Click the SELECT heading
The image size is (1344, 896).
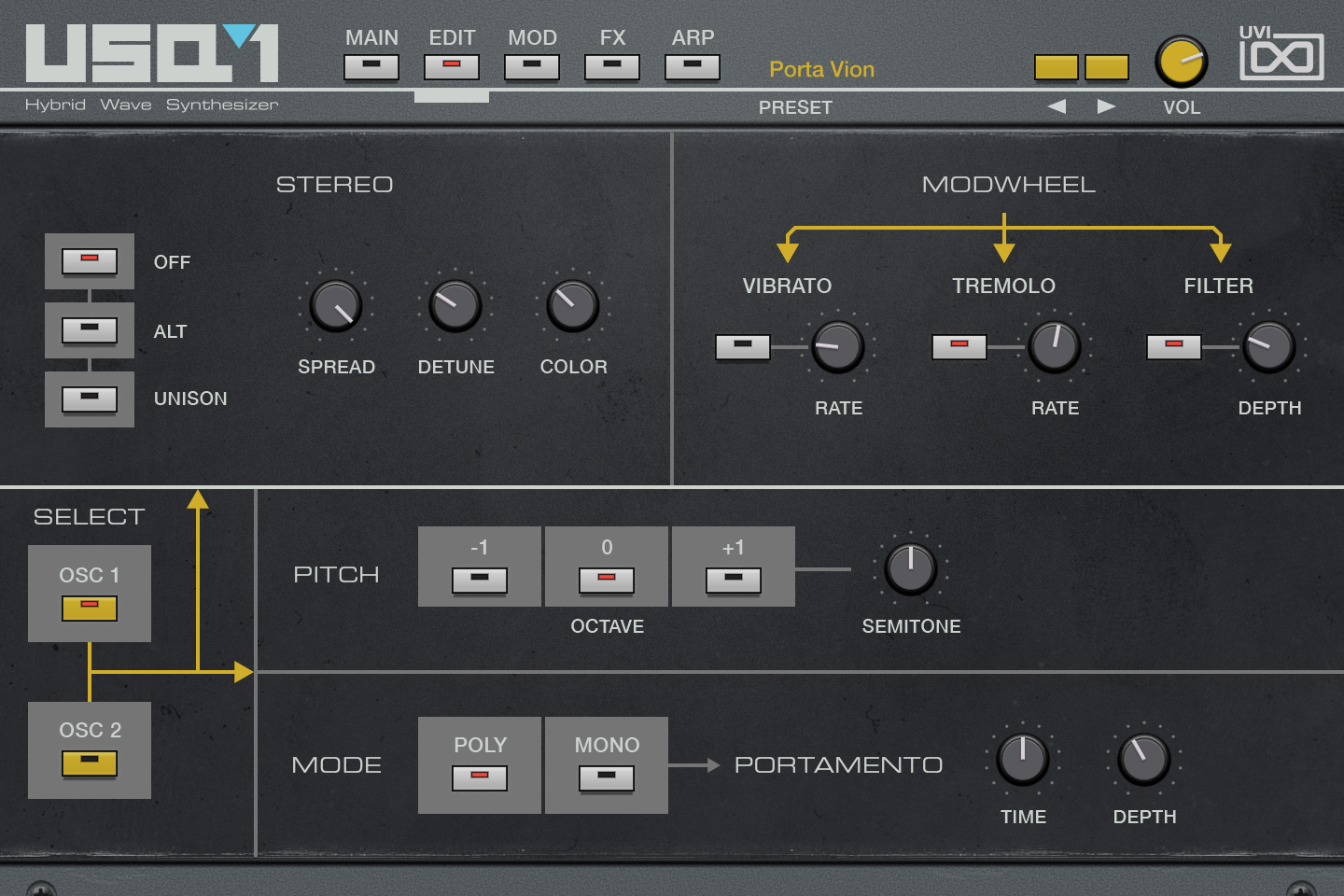click(x=90, y=517)
